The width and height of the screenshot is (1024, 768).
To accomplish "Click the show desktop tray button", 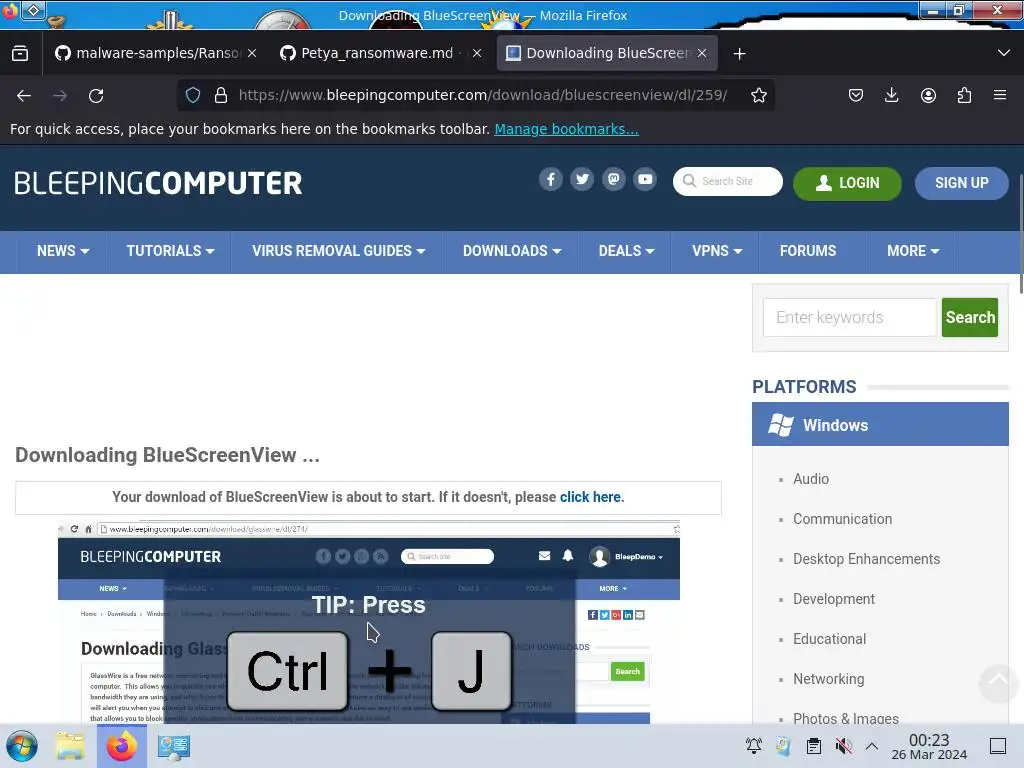I will (998, 746).
